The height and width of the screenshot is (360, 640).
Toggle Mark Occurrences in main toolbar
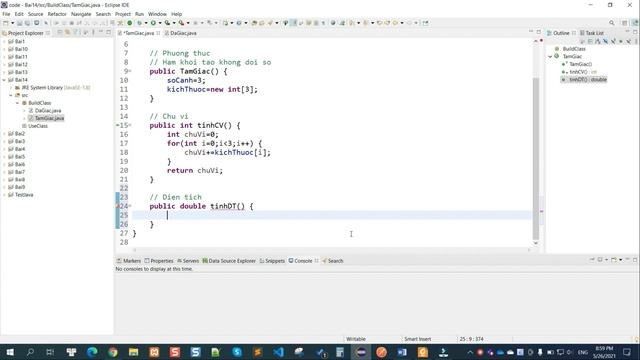click(293, 23)
